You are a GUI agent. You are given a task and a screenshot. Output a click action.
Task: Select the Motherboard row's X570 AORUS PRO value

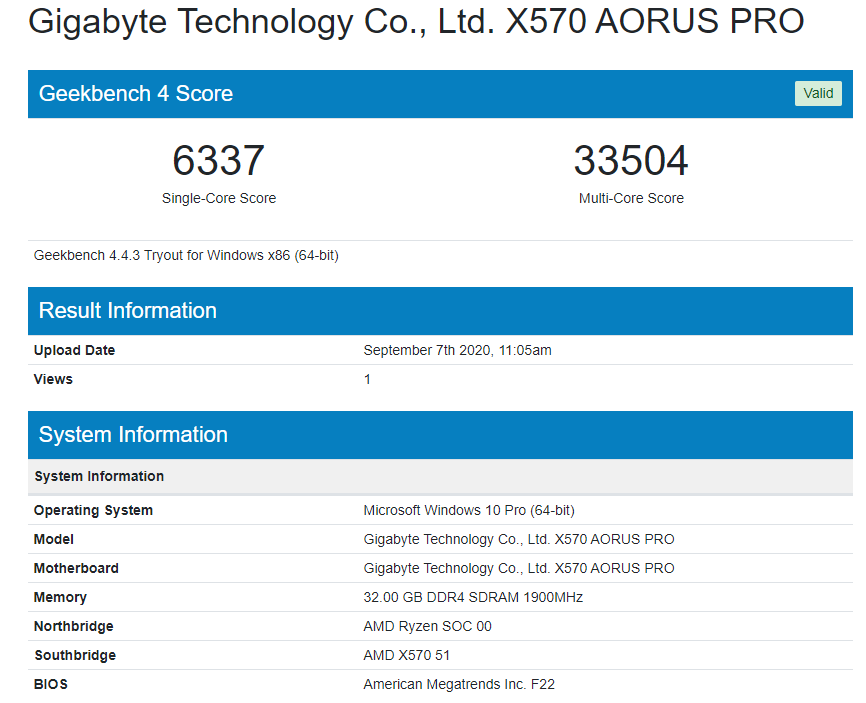click(x=519, y=568)
